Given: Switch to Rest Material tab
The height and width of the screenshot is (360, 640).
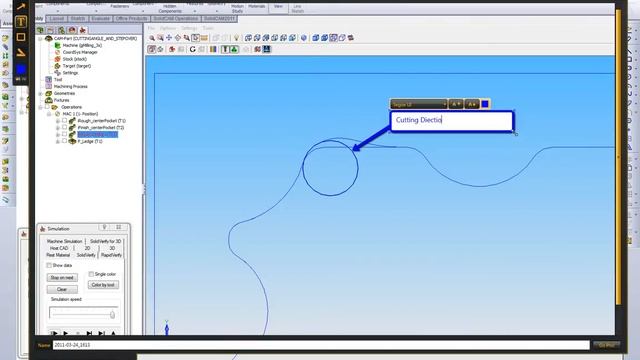Looking at the screenshot, I should pyautogui.click(x=58, y=255).
